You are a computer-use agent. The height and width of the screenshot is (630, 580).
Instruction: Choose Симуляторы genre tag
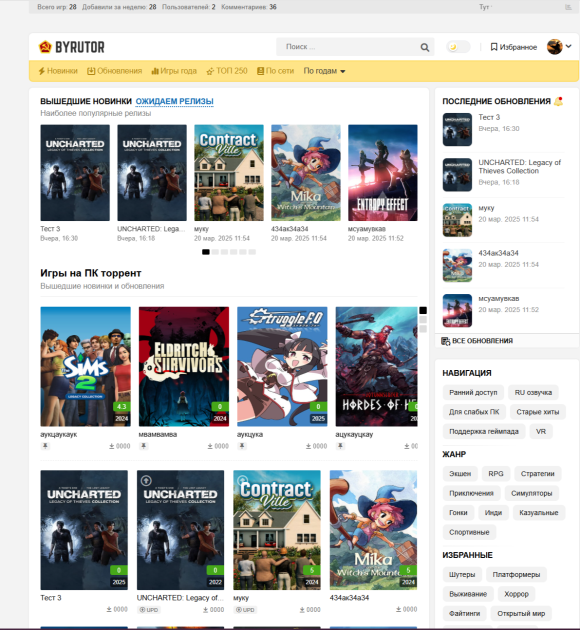coord(531,493)
